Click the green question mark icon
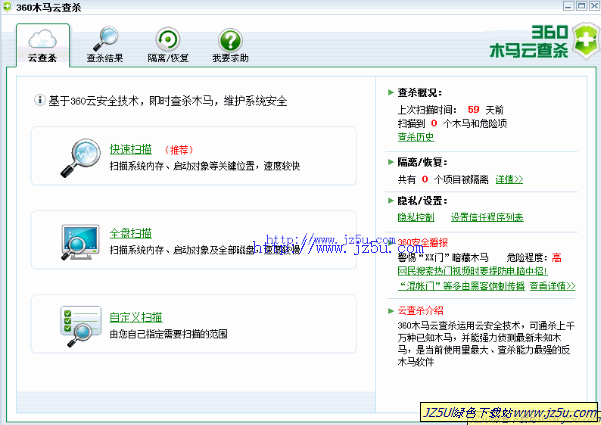Image resolution: width=601 pixels, height=425 pixels. tap(230, 39)
